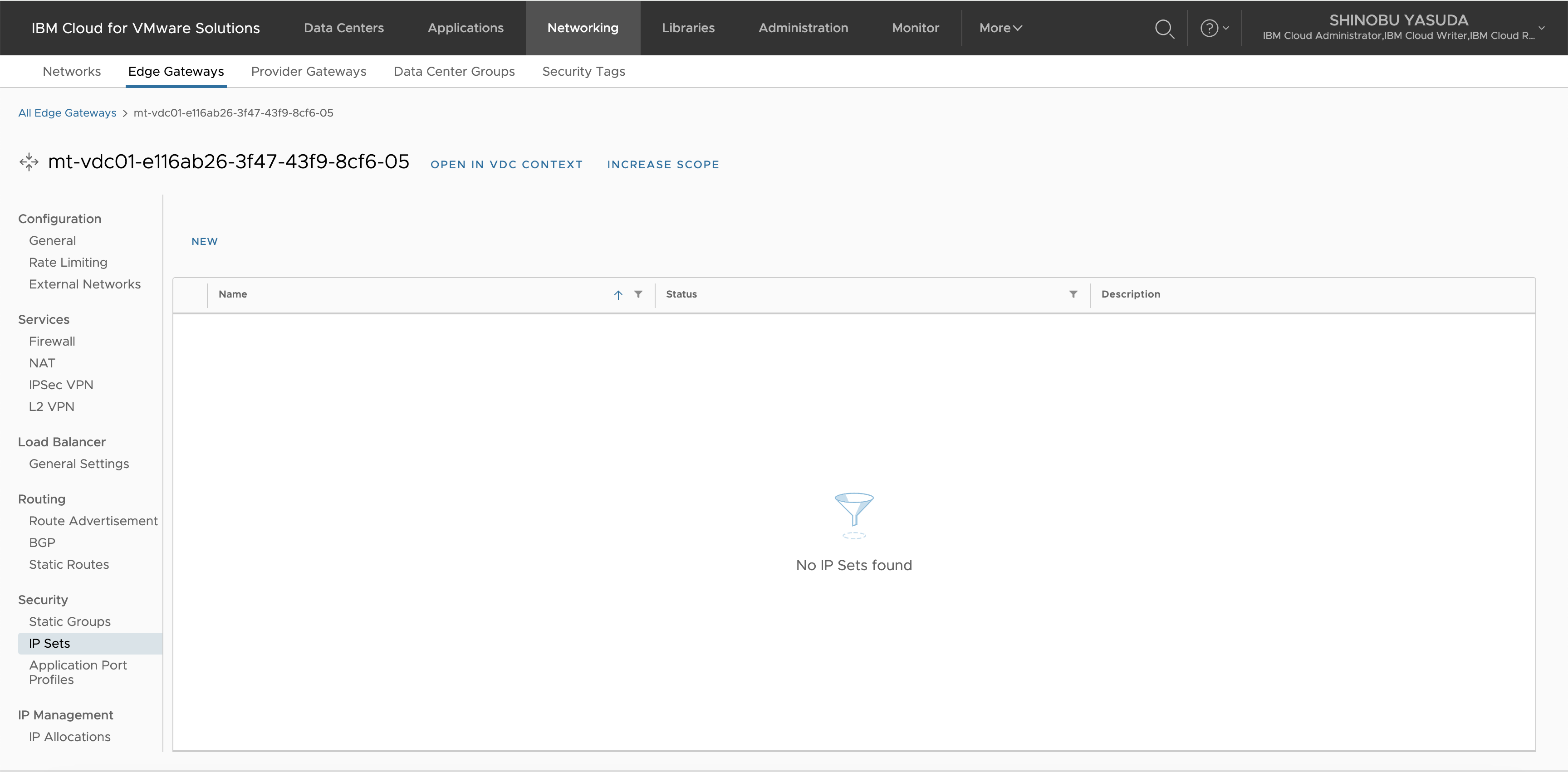Click the Name column filter icon
Screen dimensions: 1568x772
tap(638, 294)
